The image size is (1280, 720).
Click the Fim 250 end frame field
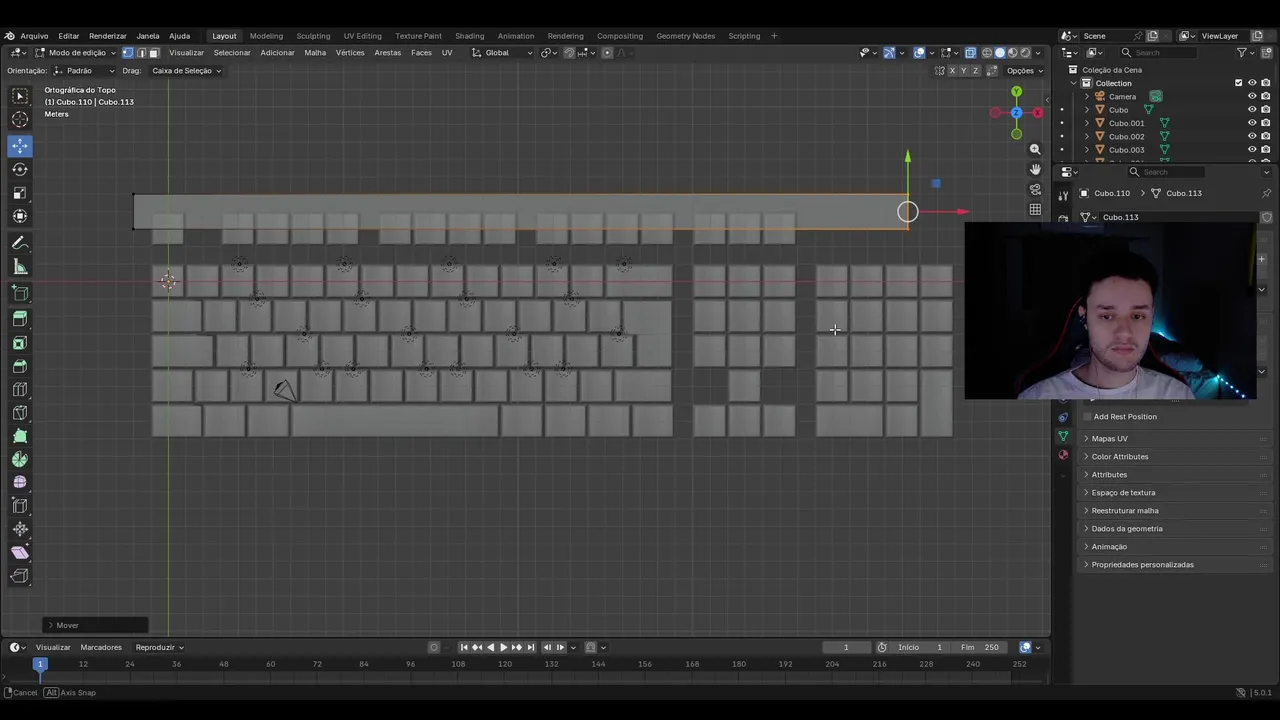[980, 647]
